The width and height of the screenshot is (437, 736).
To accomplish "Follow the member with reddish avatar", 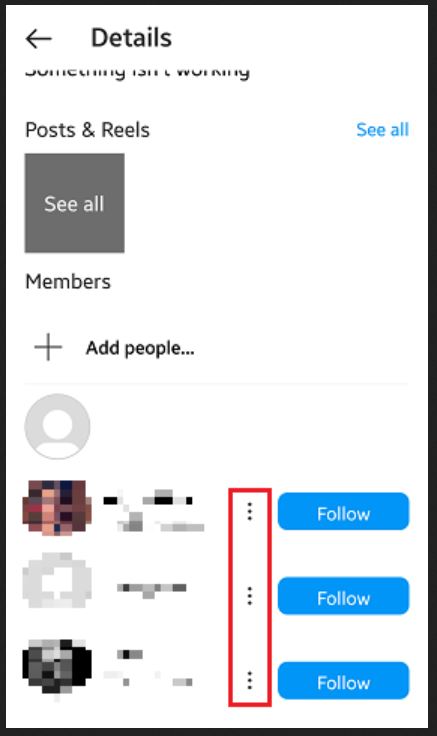I will point(344,511).
